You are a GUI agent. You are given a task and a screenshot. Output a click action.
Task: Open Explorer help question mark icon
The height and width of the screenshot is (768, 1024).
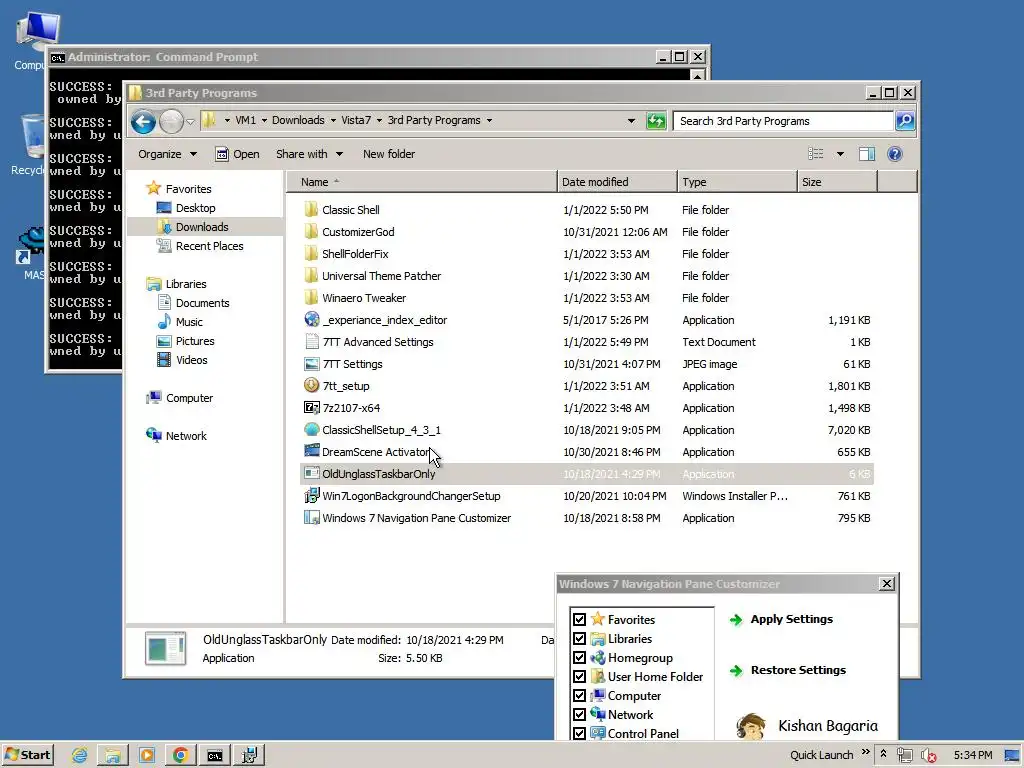click(895, 154)
